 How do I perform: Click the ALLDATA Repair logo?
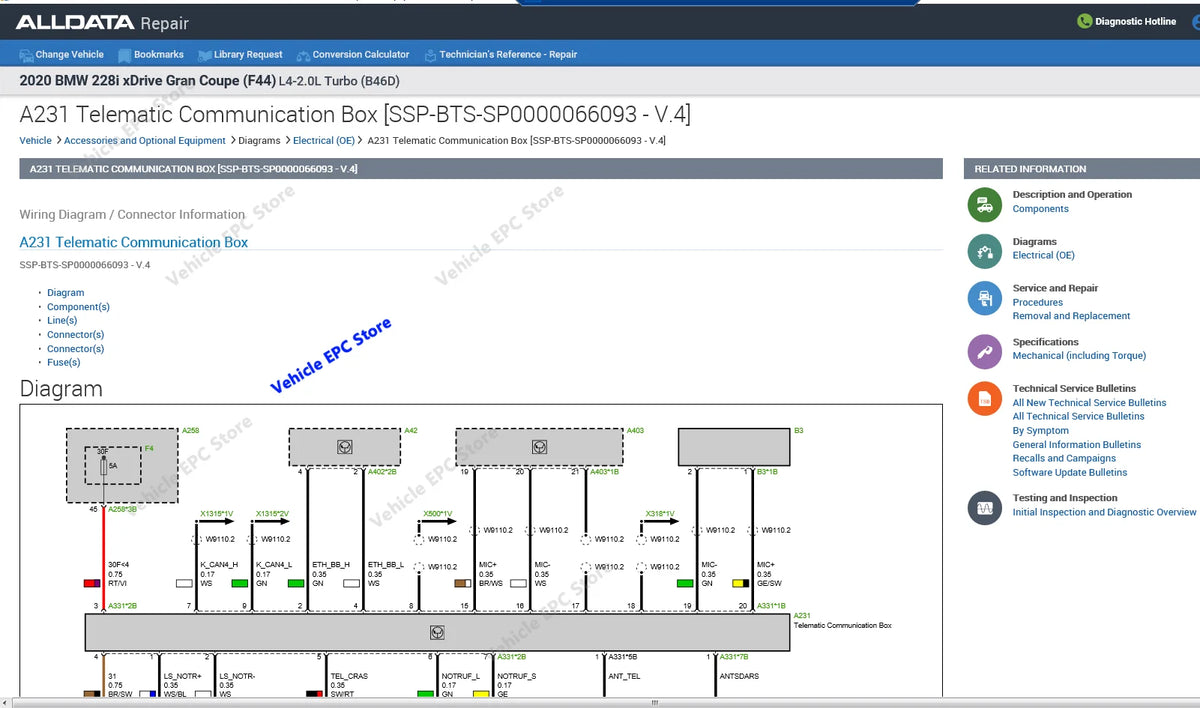(102, 22)
